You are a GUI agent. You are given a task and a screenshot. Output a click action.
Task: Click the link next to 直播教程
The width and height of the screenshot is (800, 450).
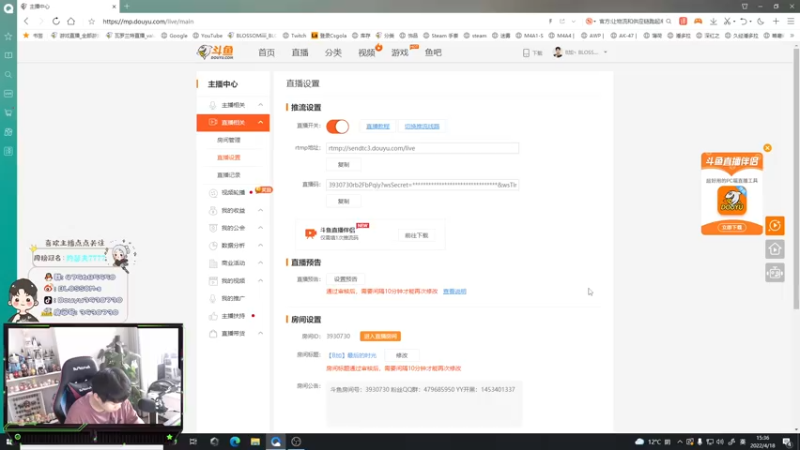(422, 126)
